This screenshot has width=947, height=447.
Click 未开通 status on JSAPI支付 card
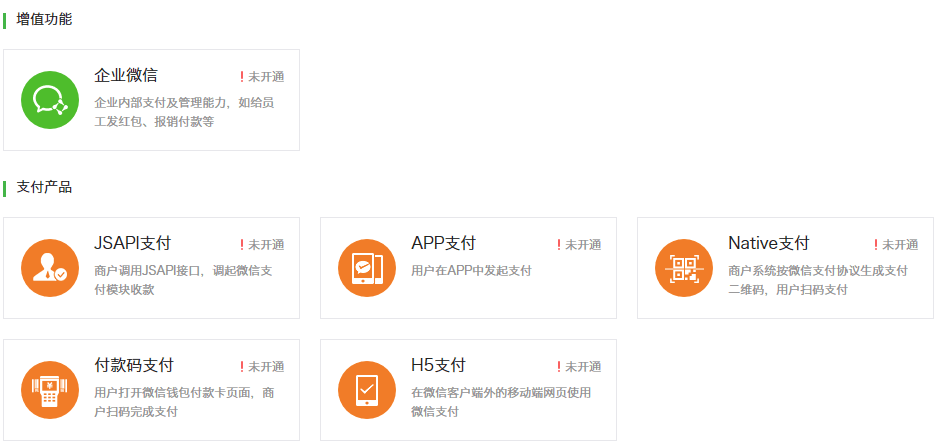pyautogui.click(x=262, y=245)
